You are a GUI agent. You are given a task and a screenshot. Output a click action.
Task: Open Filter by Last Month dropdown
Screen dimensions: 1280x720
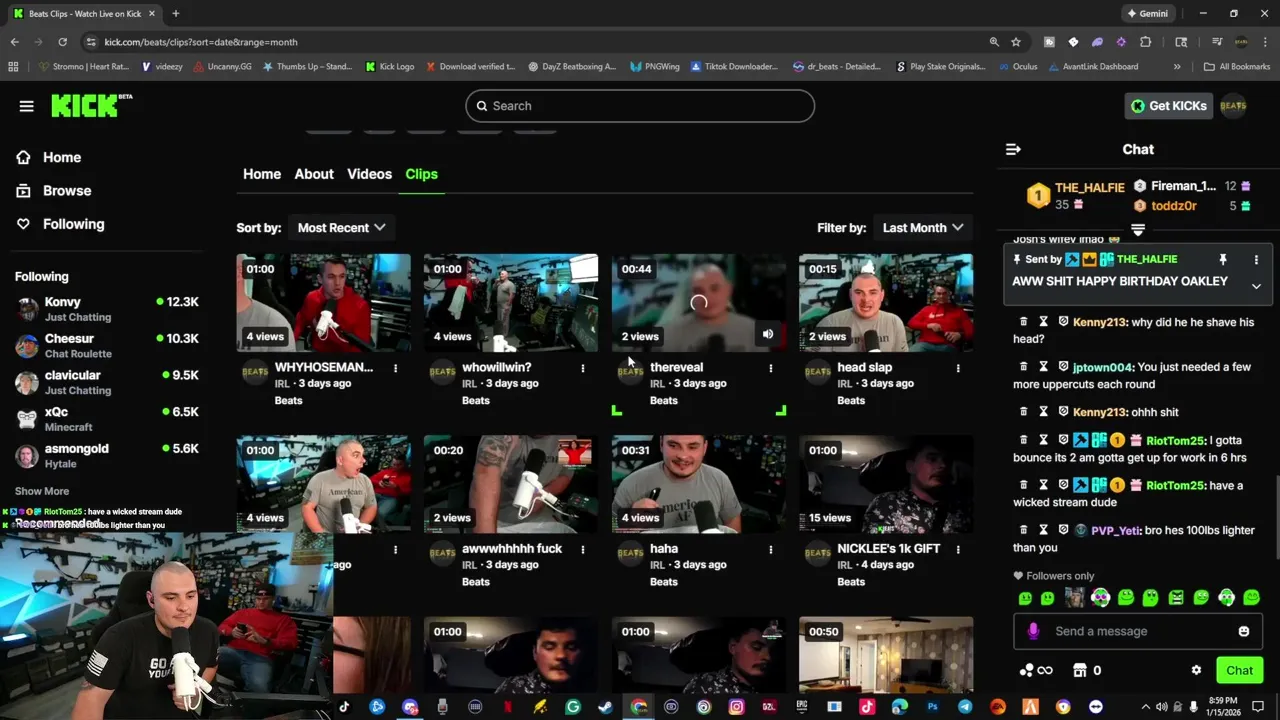click(922, 228)
